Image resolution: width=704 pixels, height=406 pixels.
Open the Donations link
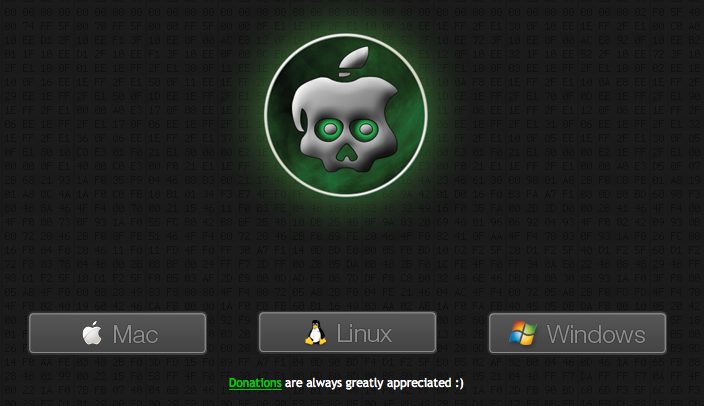tap(255, 383)
